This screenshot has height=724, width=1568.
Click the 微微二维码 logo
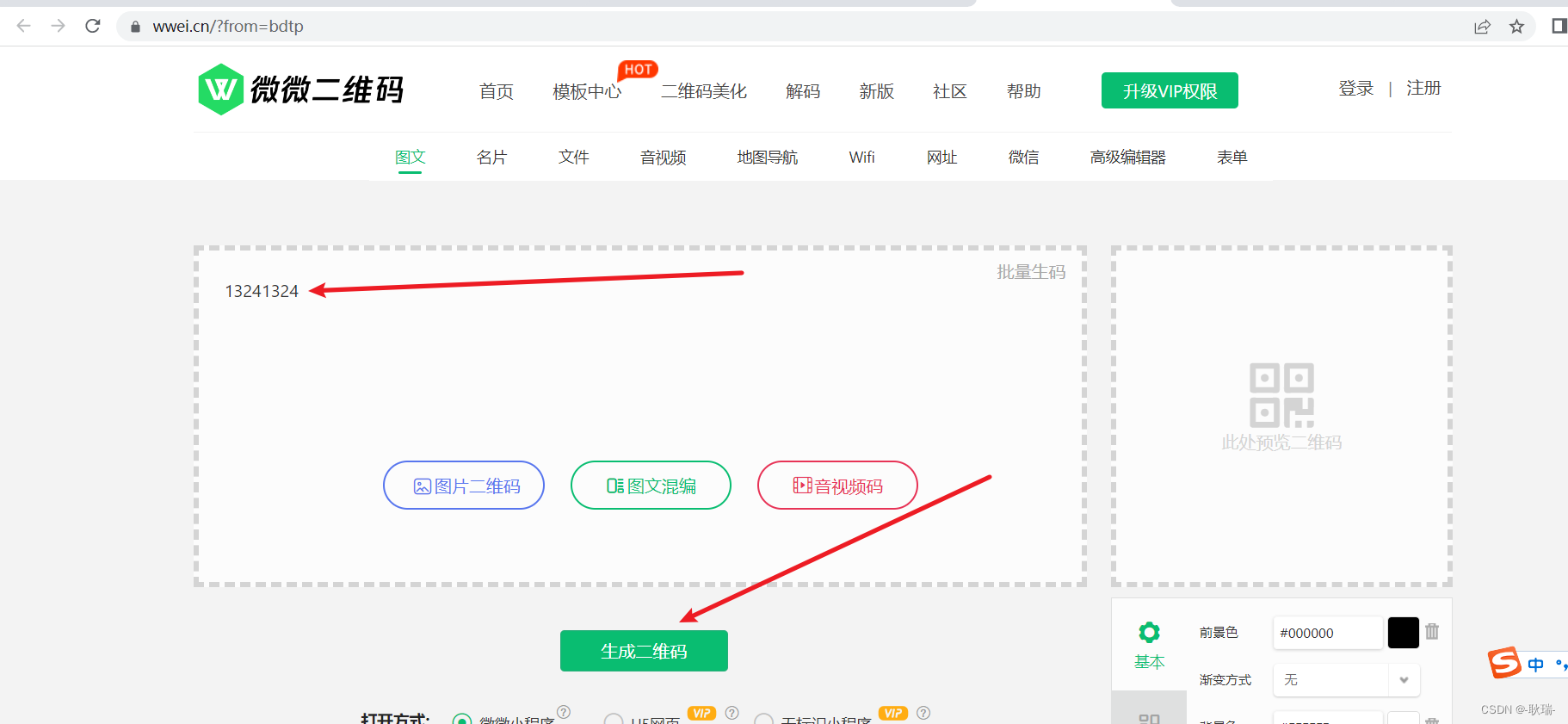tap(301, 90)
